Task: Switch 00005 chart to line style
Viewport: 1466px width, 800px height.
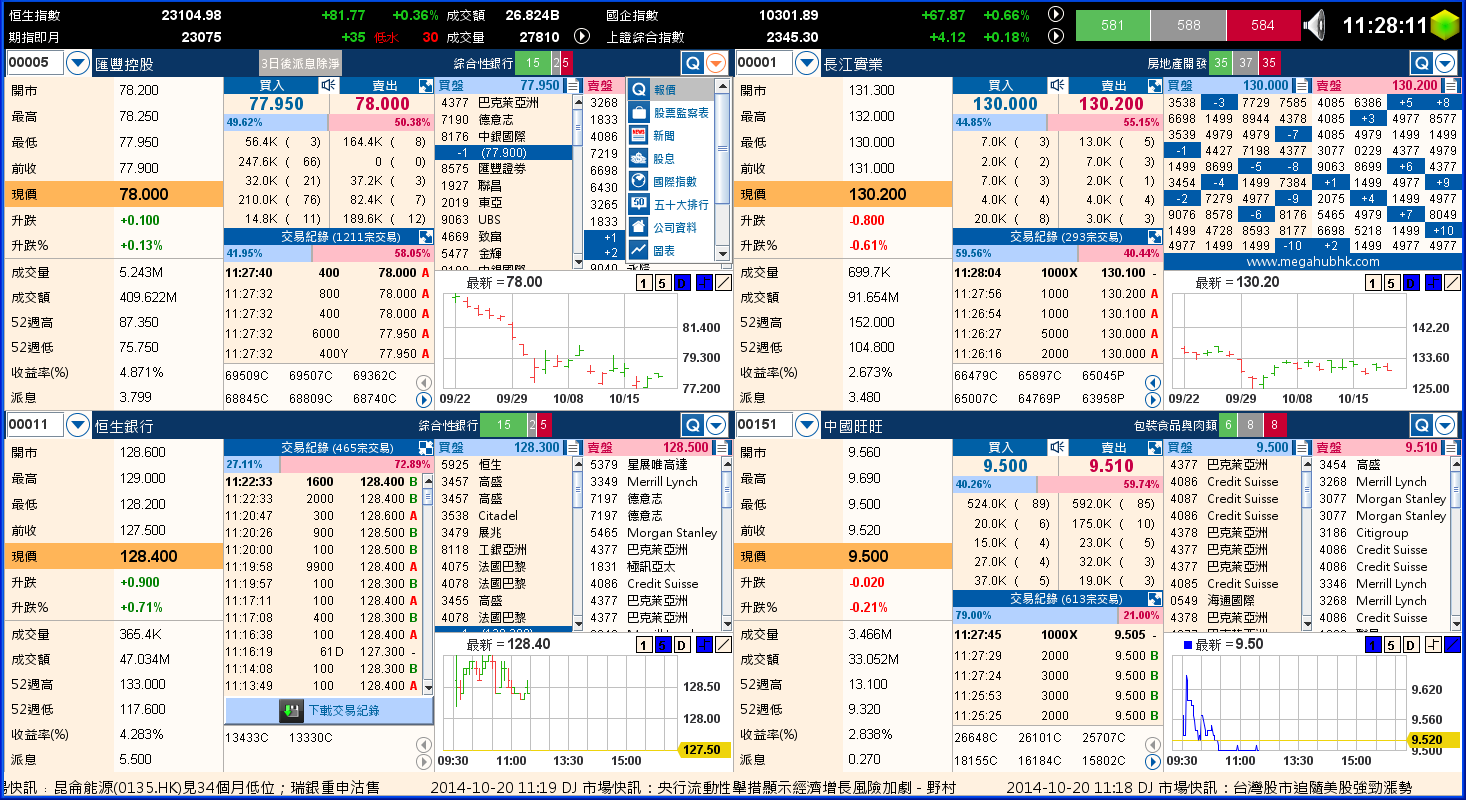Action: coord(723,283)
